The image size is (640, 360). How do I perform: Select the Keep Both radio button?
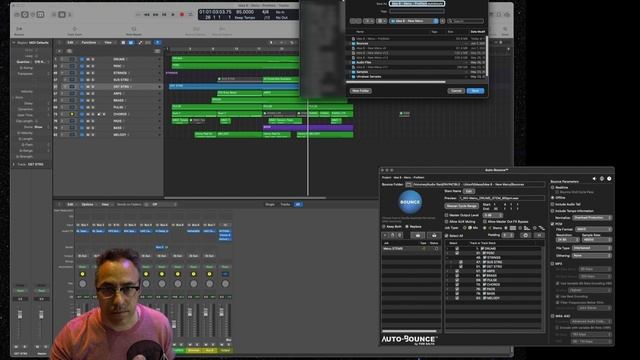(384, 227)
